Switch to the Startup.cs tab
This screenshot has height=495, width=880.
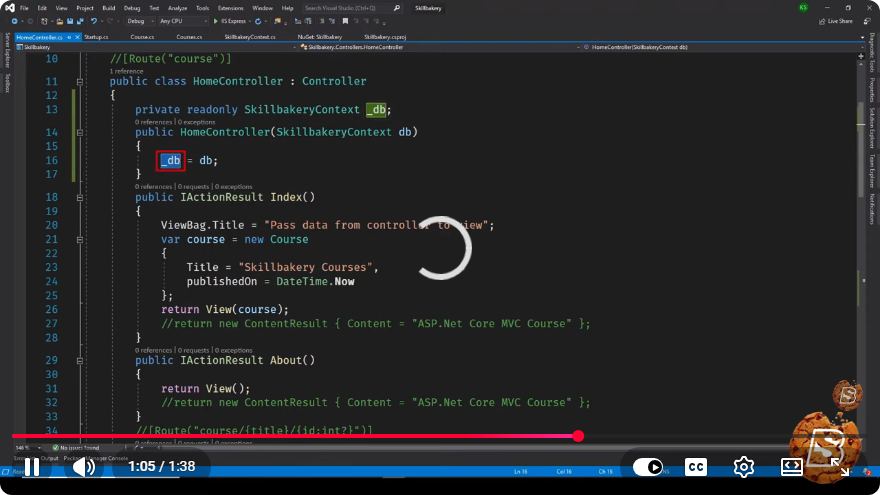pyautogui.click(x=96, y=37)
